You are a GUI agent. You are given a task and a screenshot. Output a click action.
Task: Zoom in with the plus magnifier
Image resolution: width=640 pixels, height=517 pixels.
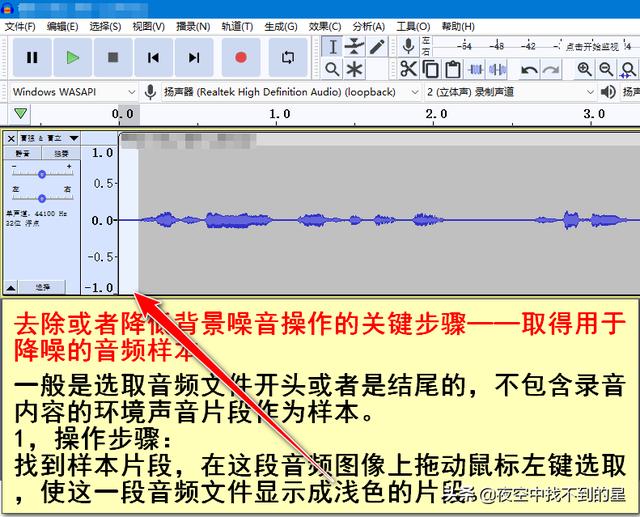tap(584, 69)
